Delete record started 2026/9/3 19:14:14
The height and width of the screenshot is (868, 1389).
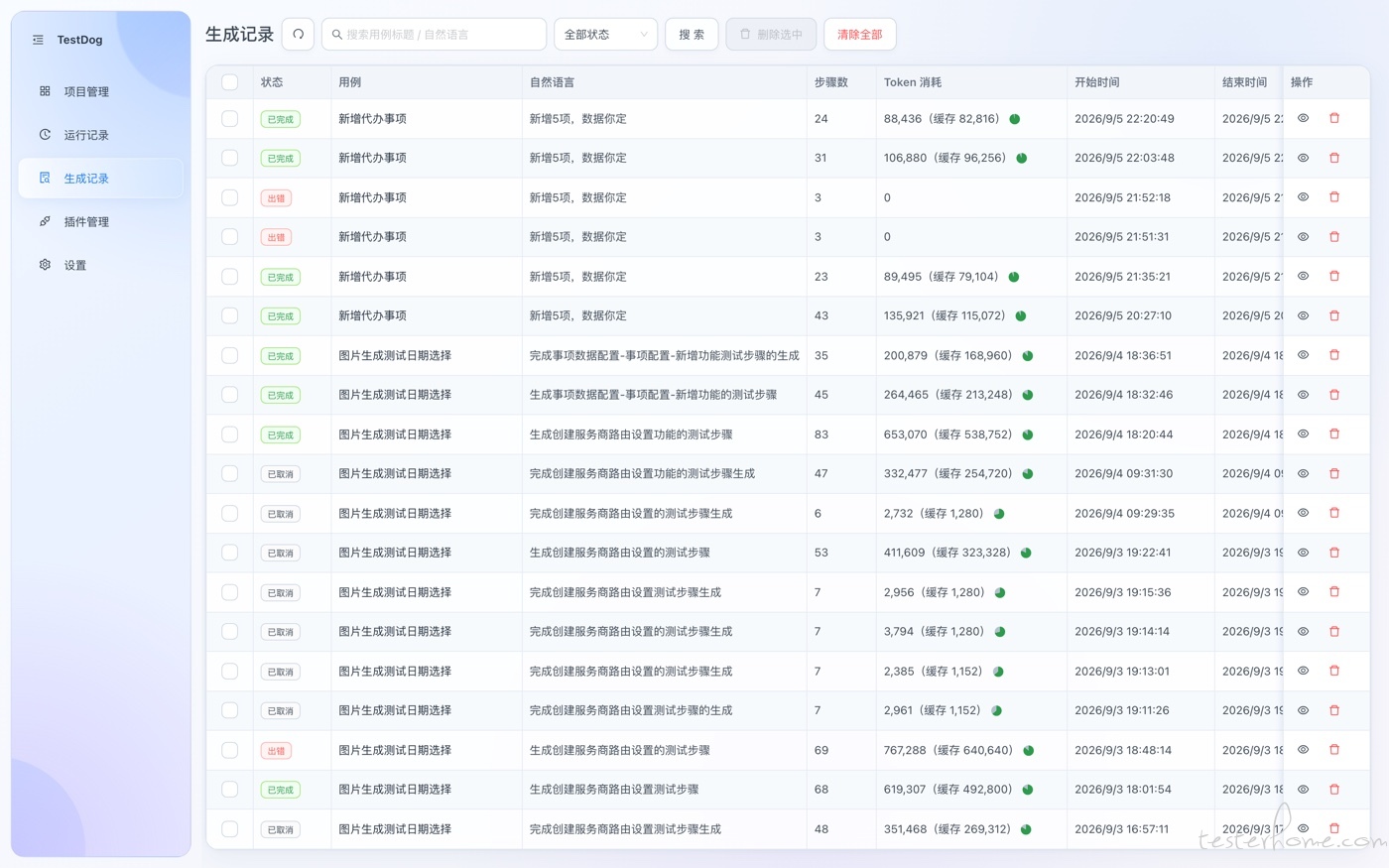click(x=1334, y=631)
